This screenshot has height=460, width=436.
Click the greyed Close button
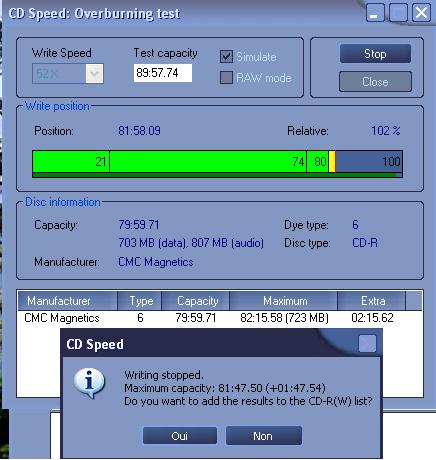click(375, 81)
